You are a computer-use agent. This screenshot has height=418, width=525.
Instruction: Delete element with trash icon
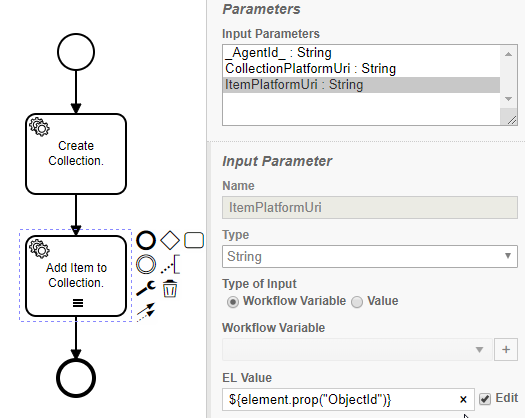point(170,288)
